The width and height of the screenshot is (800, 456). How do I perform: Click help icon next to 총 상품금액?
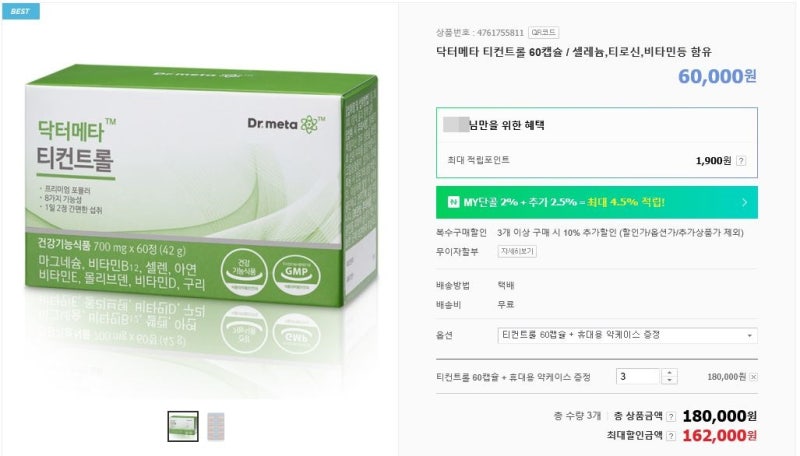click(x=671, y=417)
